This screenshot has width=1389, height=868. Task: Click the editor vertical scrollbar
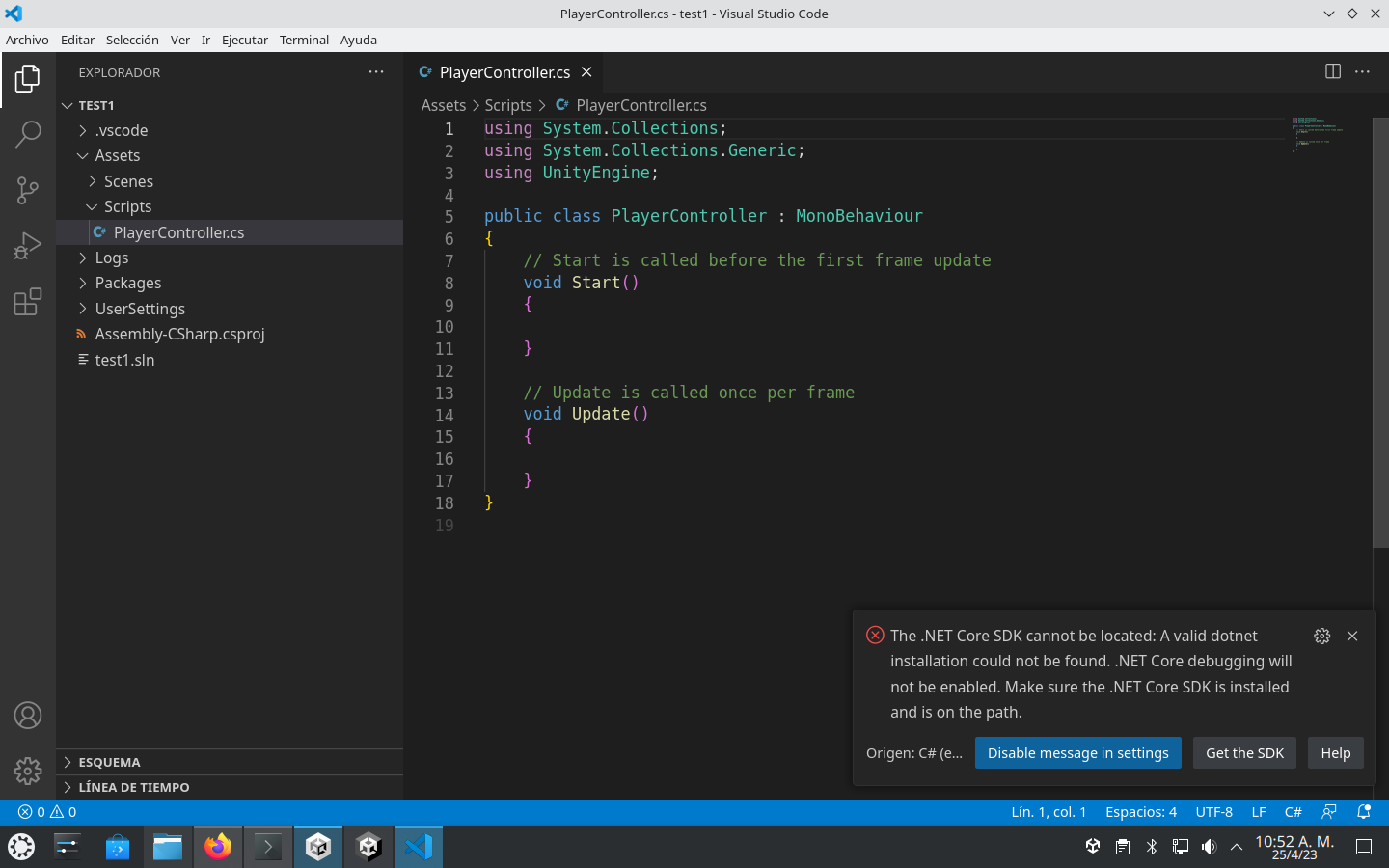(1380, 333)
